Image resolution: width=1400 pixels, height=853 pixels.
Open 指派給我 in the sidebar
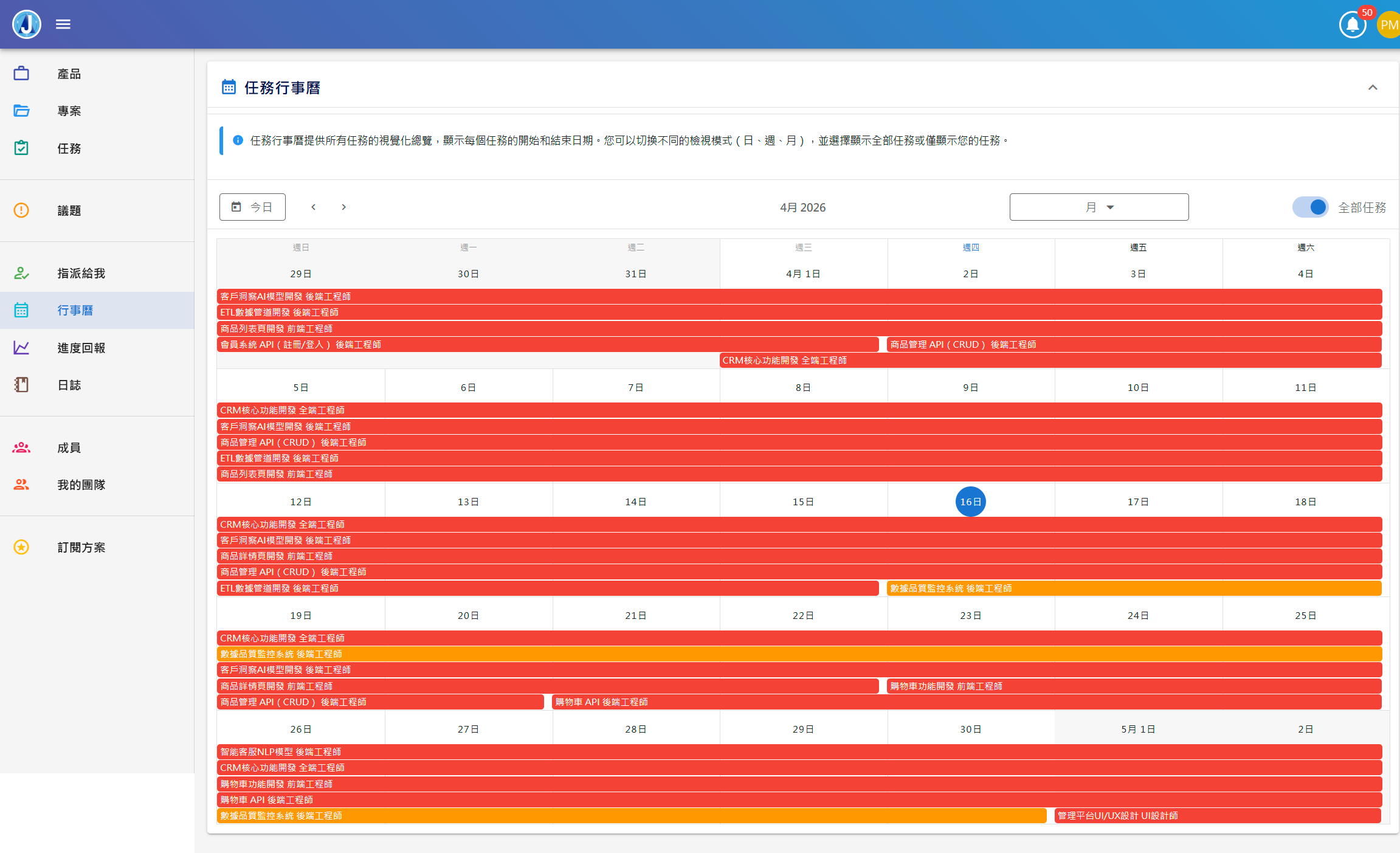[x=81, y=274]
